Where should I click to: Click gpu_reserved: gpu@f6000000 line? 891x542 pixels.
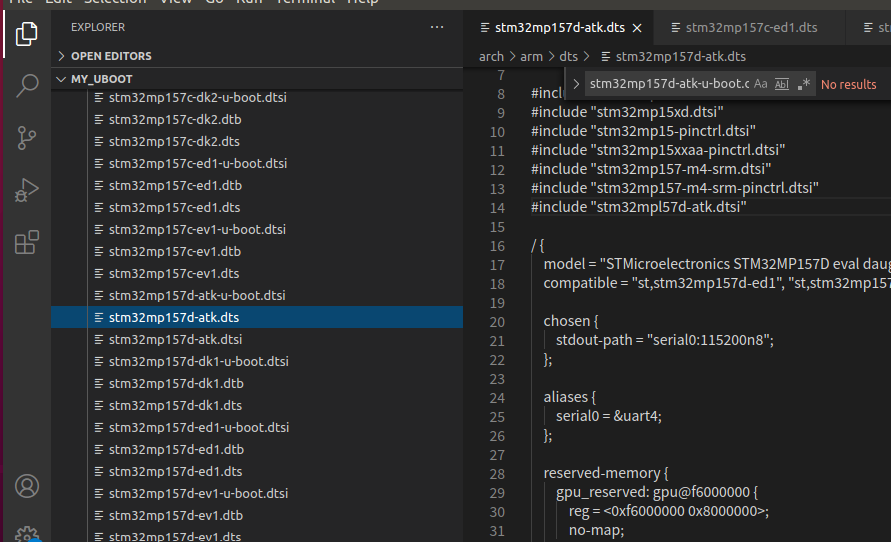point(657,493)
